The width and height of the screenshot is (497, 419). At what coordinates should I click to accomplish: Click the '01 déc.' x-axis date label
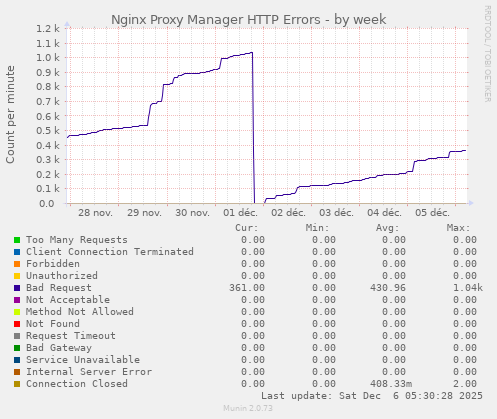pos(240,213)
